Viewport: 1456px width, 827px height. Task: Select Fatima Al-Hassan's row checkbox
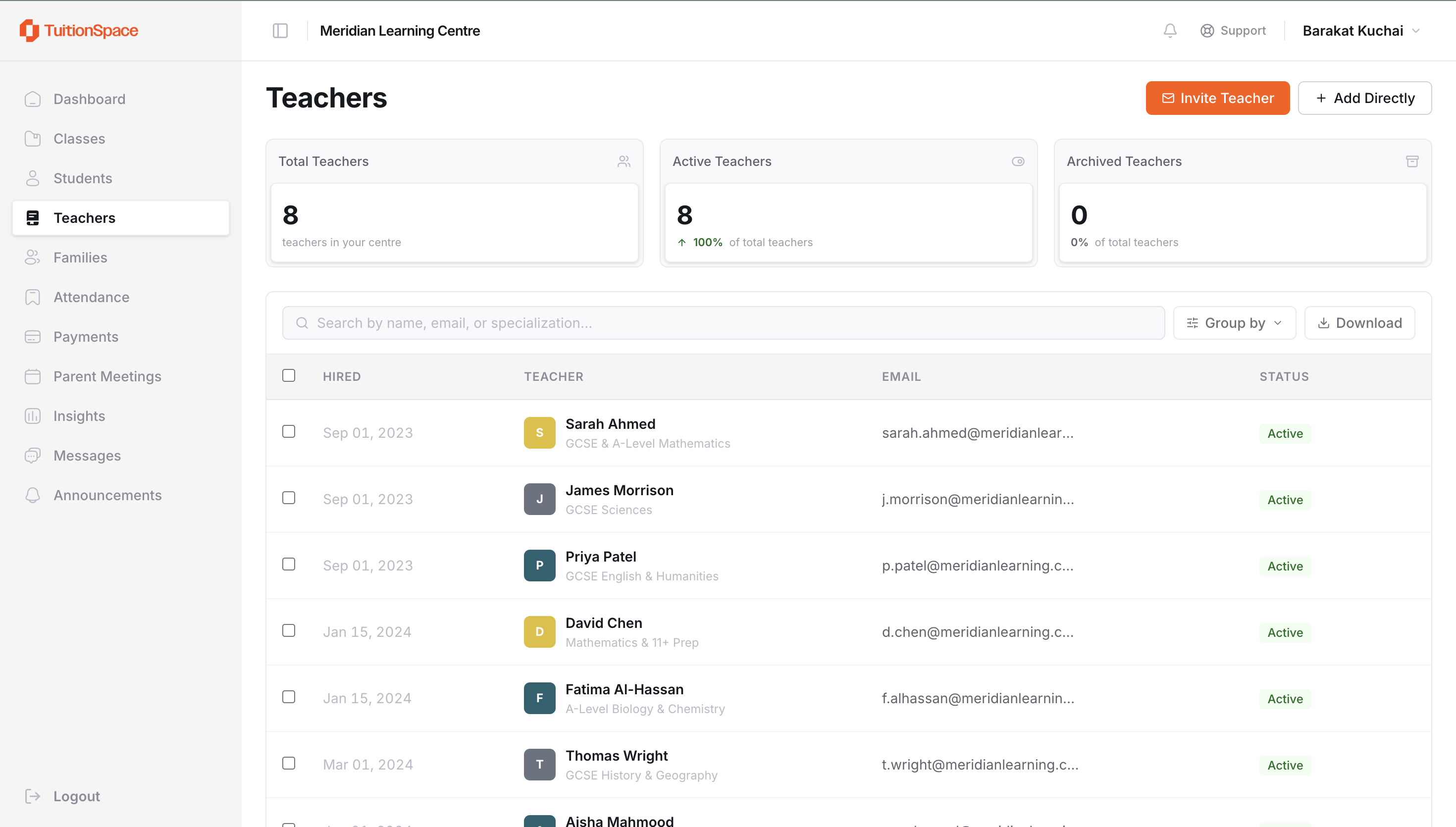click(288, 697)
